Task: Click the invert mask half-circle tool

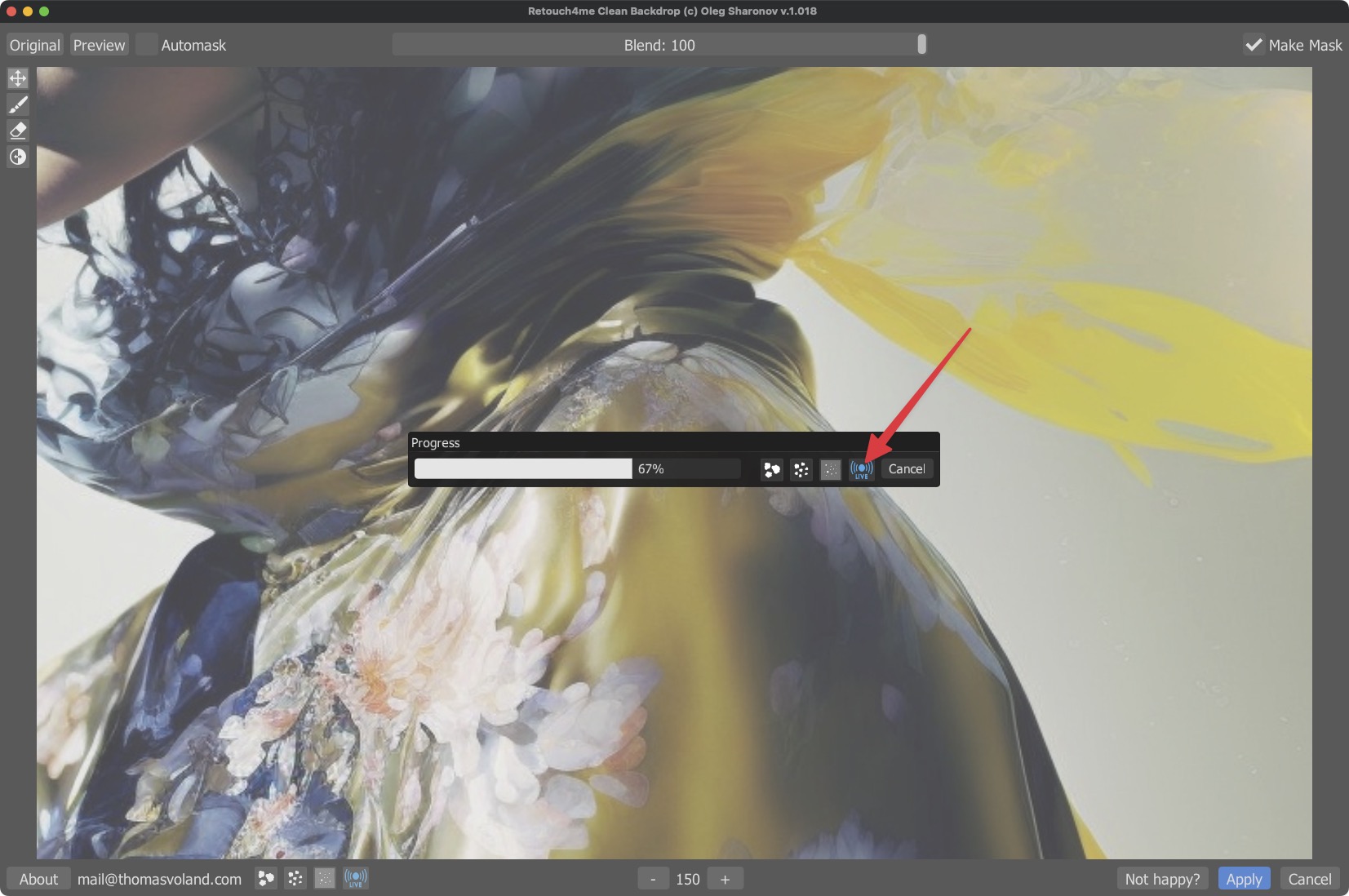Action: [x=18, y=157]
